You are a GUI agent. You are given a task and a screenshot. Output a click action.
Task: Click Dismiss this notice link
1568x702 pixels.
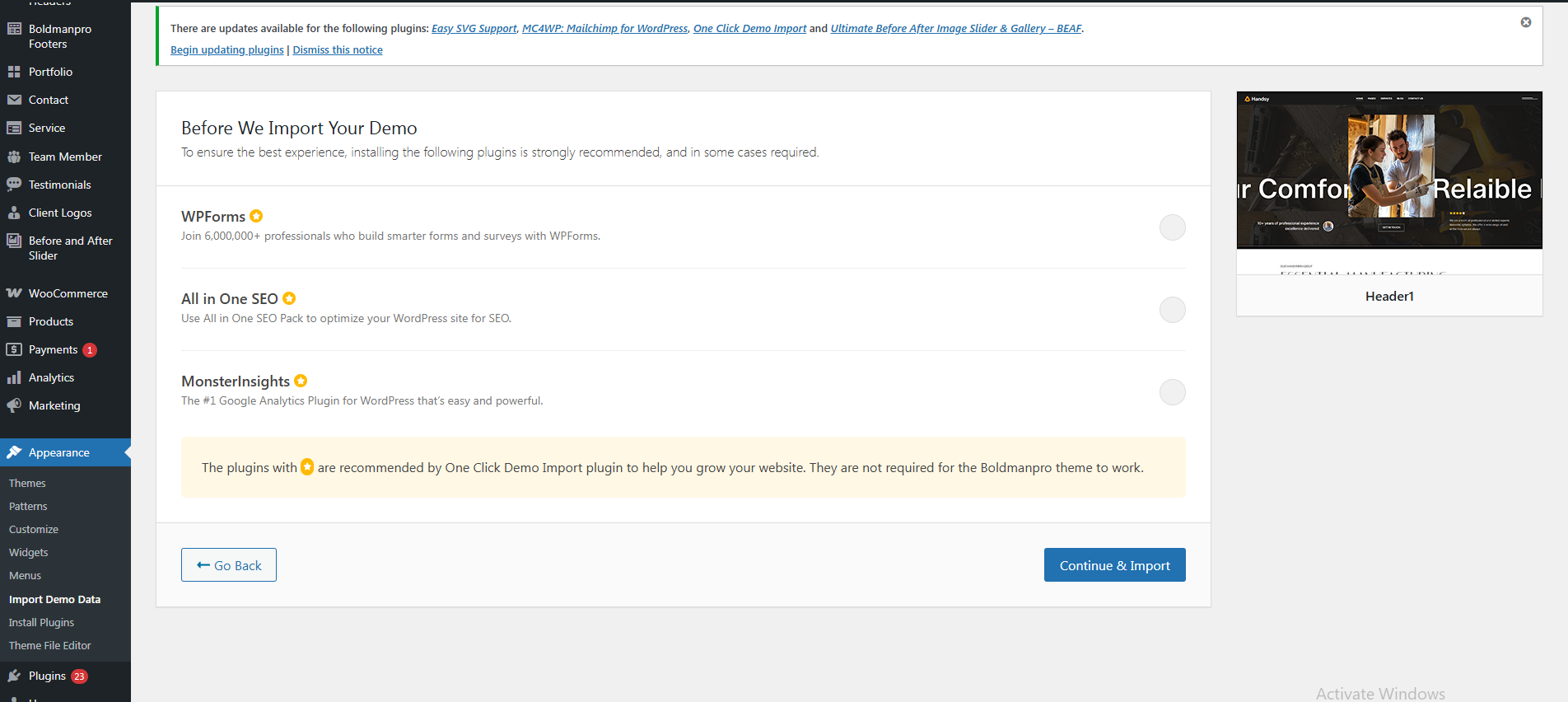point(338,49)
